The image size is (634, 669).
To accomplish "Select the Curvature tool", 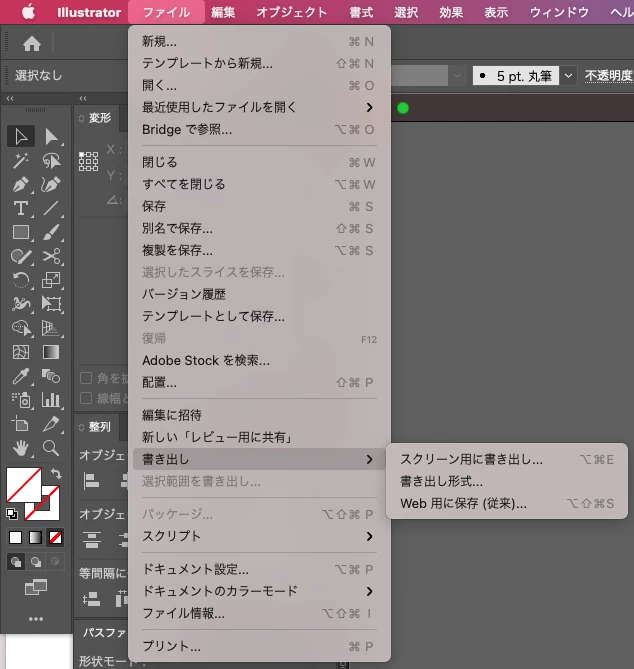I will point(51,184).
